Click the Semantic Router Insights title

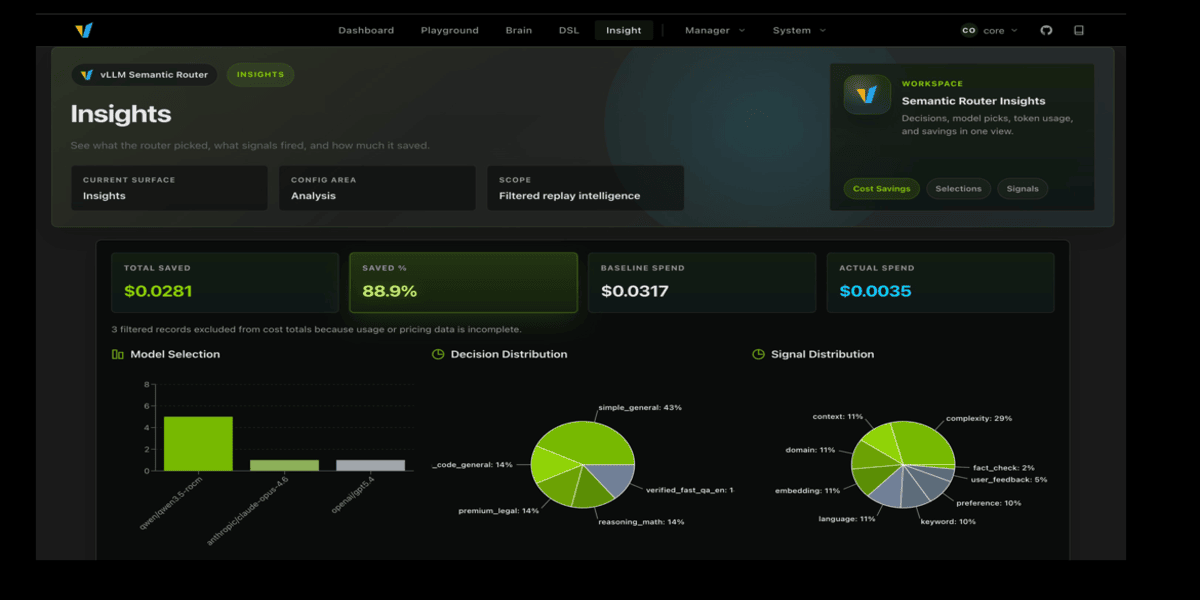click(x=973, y=101)
